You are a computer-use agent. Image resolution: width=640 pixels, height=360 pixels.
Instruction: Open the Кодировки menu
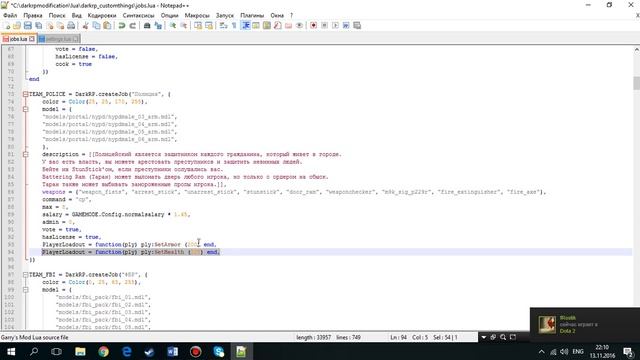pos(102,15)
